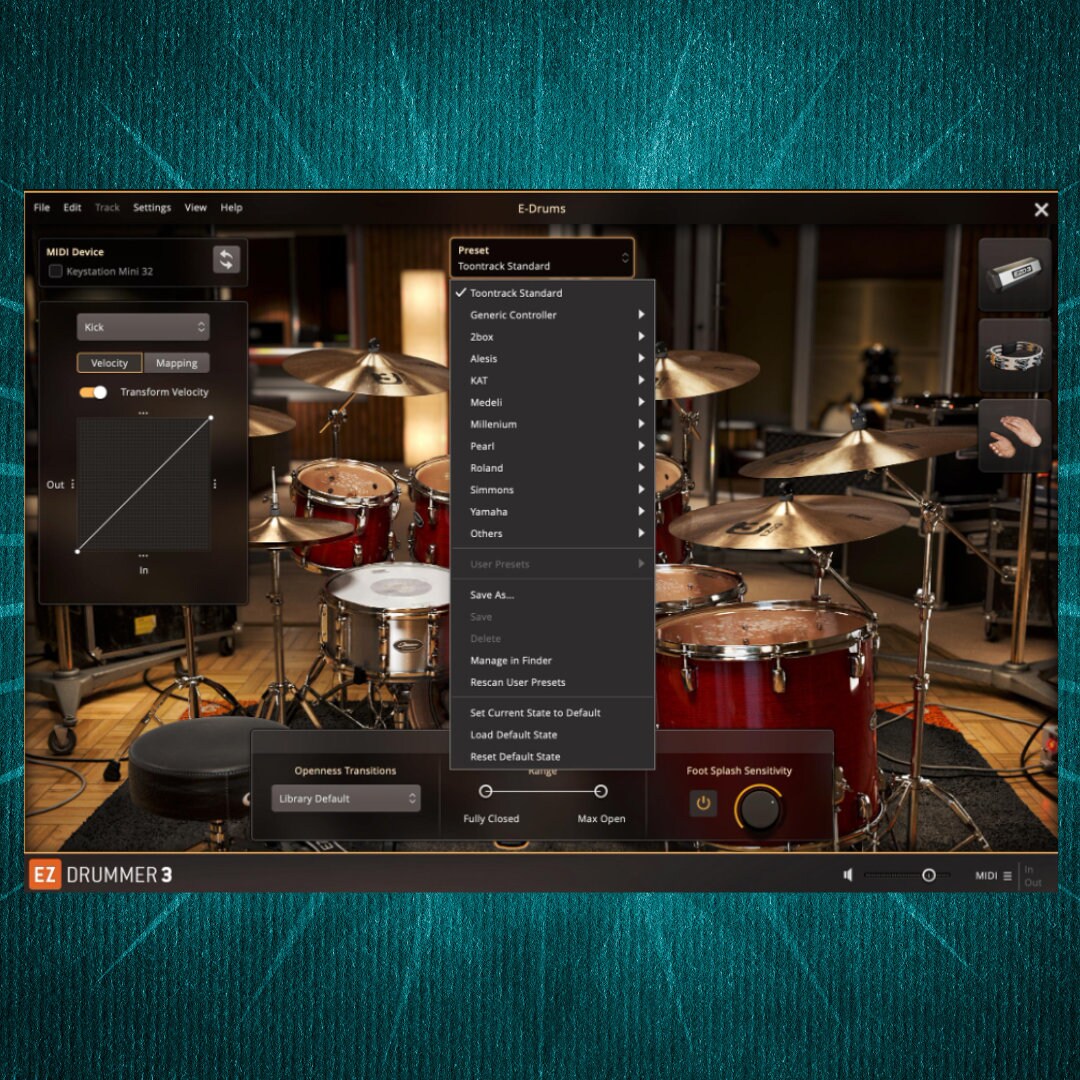
Task: Click the handle dots beside the Out label
Action: [x=72, y=484]
